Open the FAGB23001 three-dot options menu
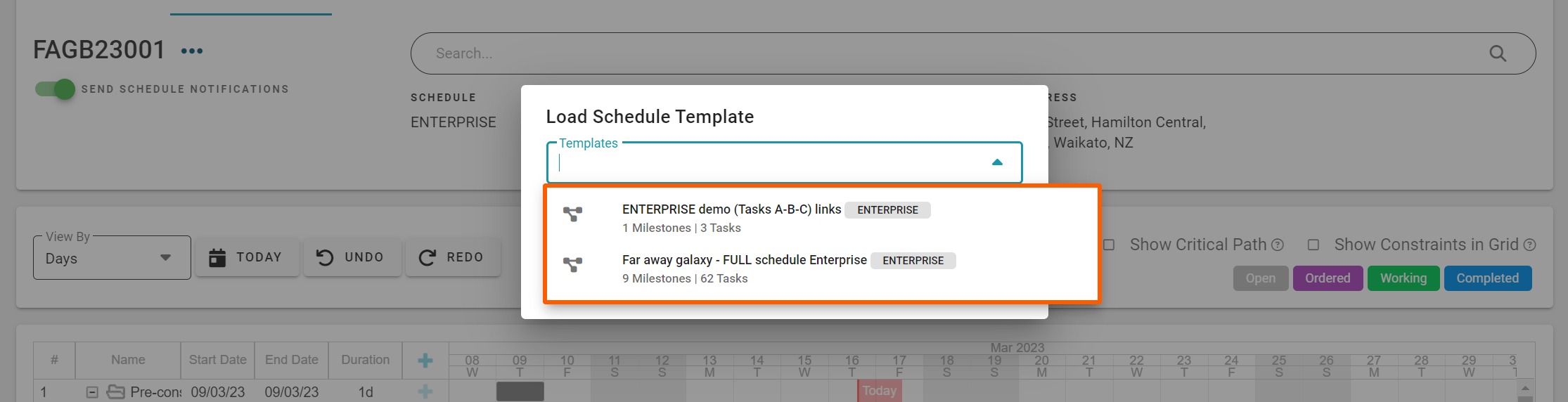Image resolution: width=1568 pixels, height=402 pixels. [191, 51]
